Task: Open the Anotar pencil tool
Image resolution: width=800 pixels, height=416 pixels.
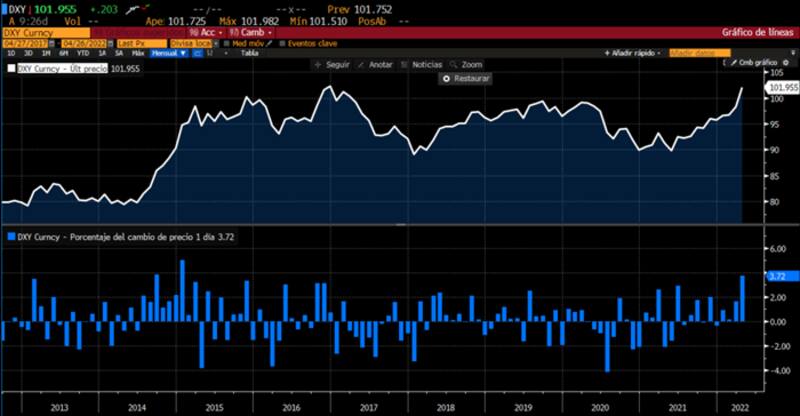Action: 361,64
